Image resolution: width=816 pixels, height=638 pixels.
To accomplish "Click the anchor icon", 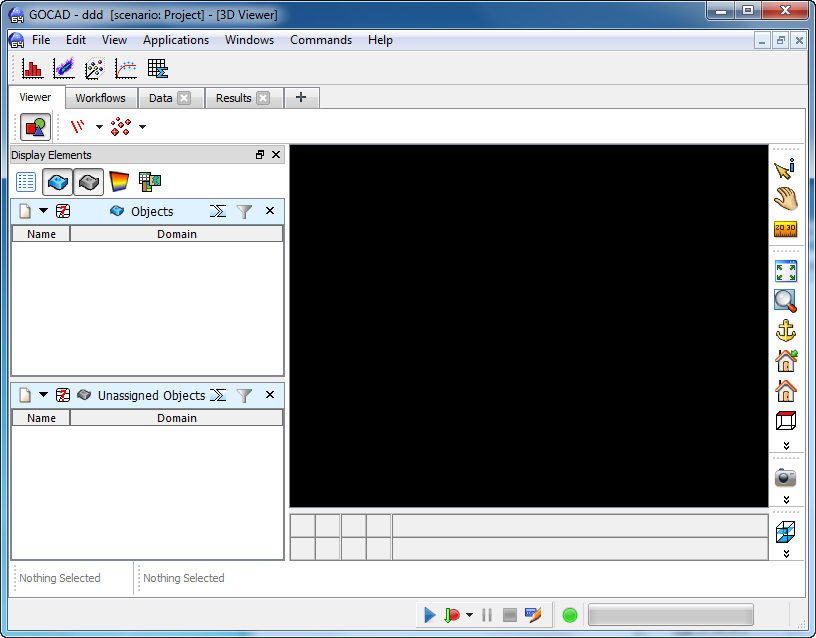I will point(785,330).
